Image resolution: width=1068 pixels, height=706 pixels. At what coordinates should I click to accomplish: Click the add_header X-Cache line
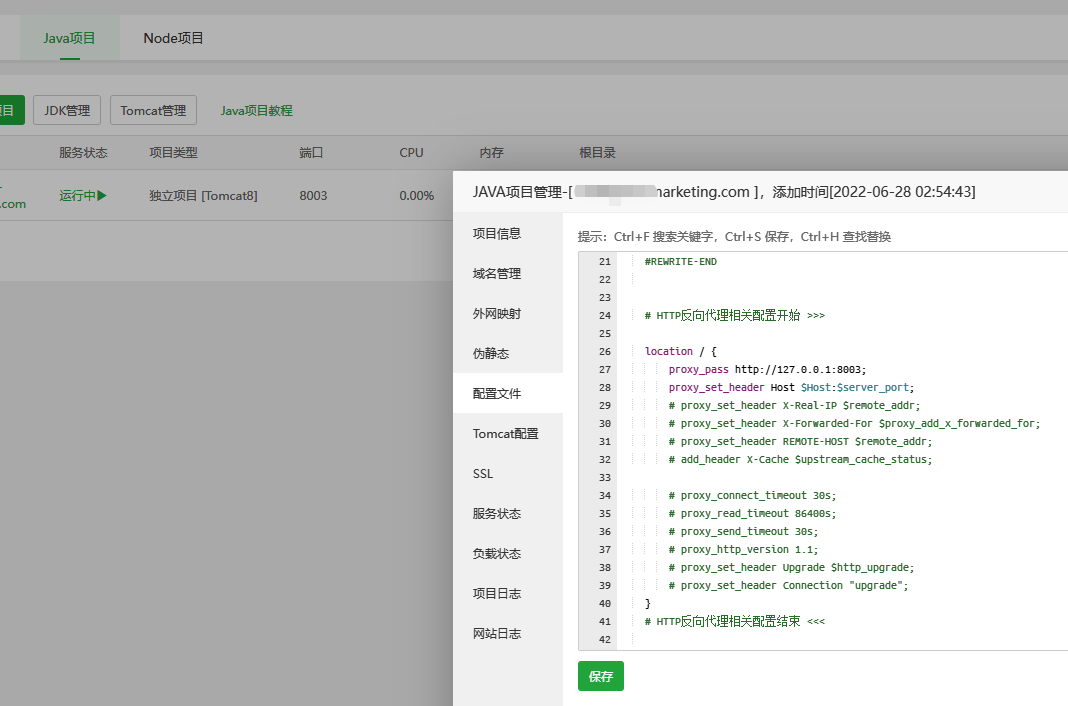(x=800, y=460)
